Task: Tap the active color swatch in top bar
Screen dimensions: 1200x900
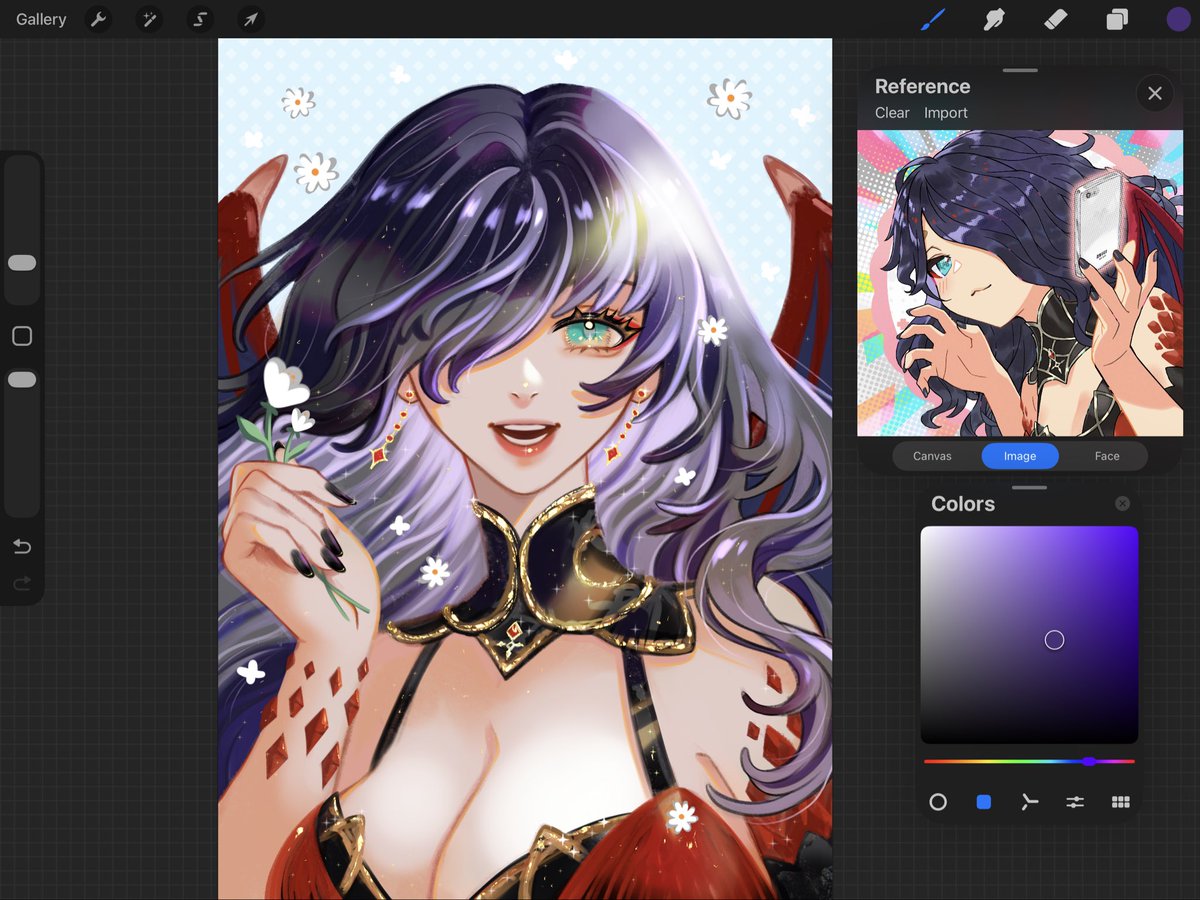Action: click(x=1177, y=19)
